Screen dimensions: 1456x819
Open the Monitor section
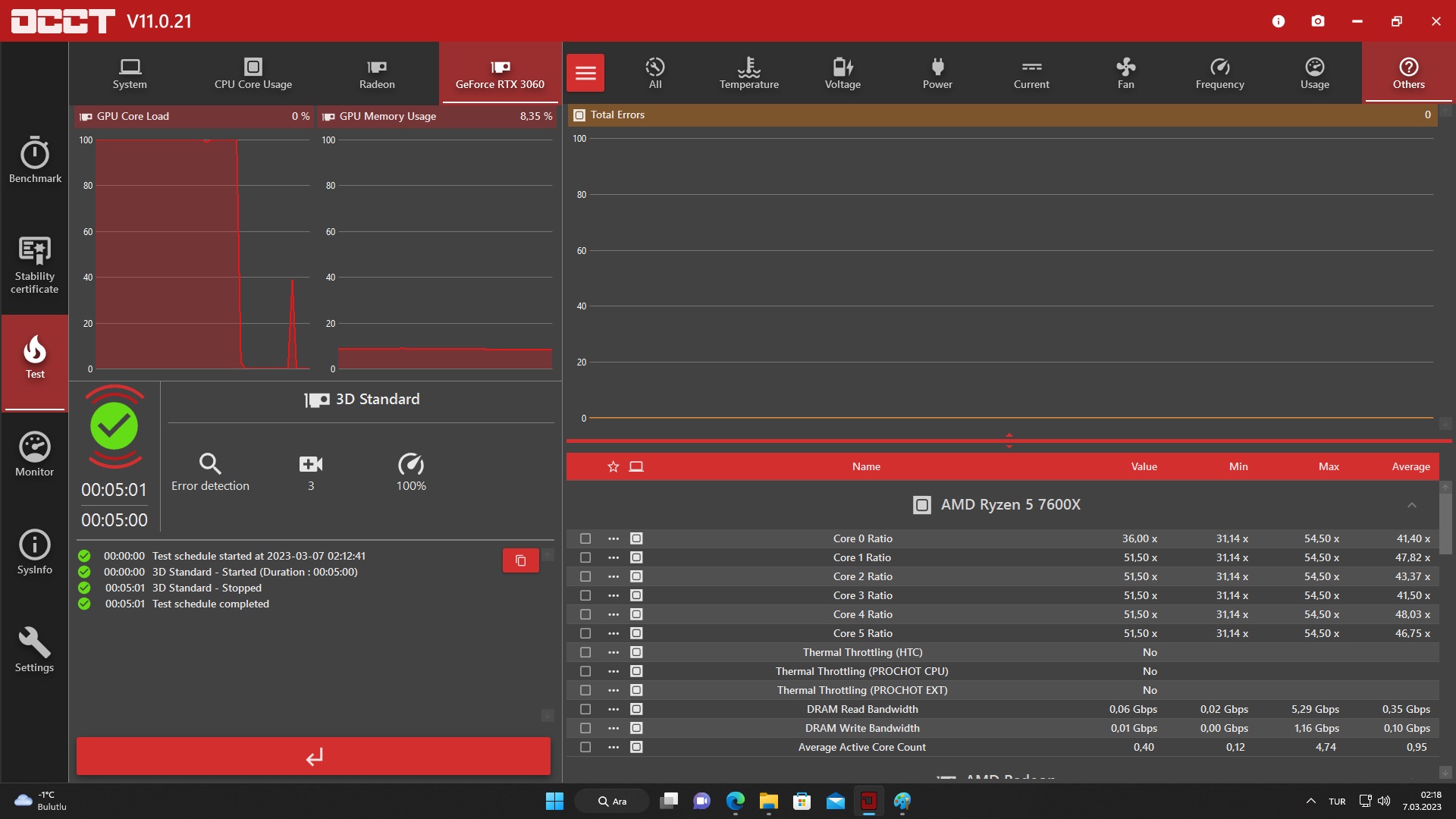pos(35,454)
